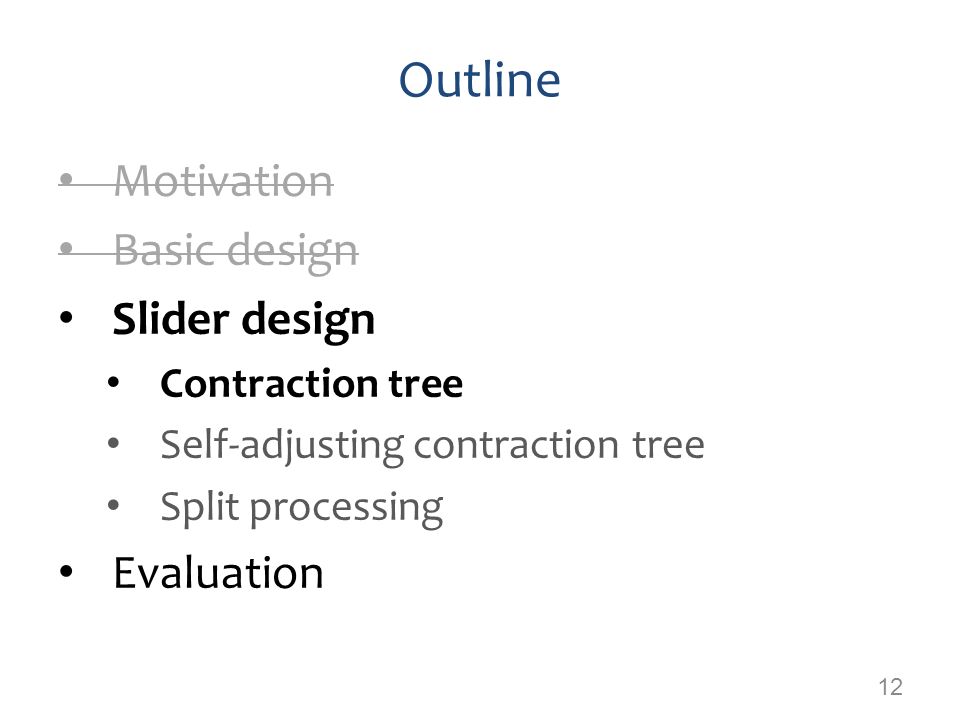Click the bullet before Evaluation
960x720 pixels.
pos(66,571)
